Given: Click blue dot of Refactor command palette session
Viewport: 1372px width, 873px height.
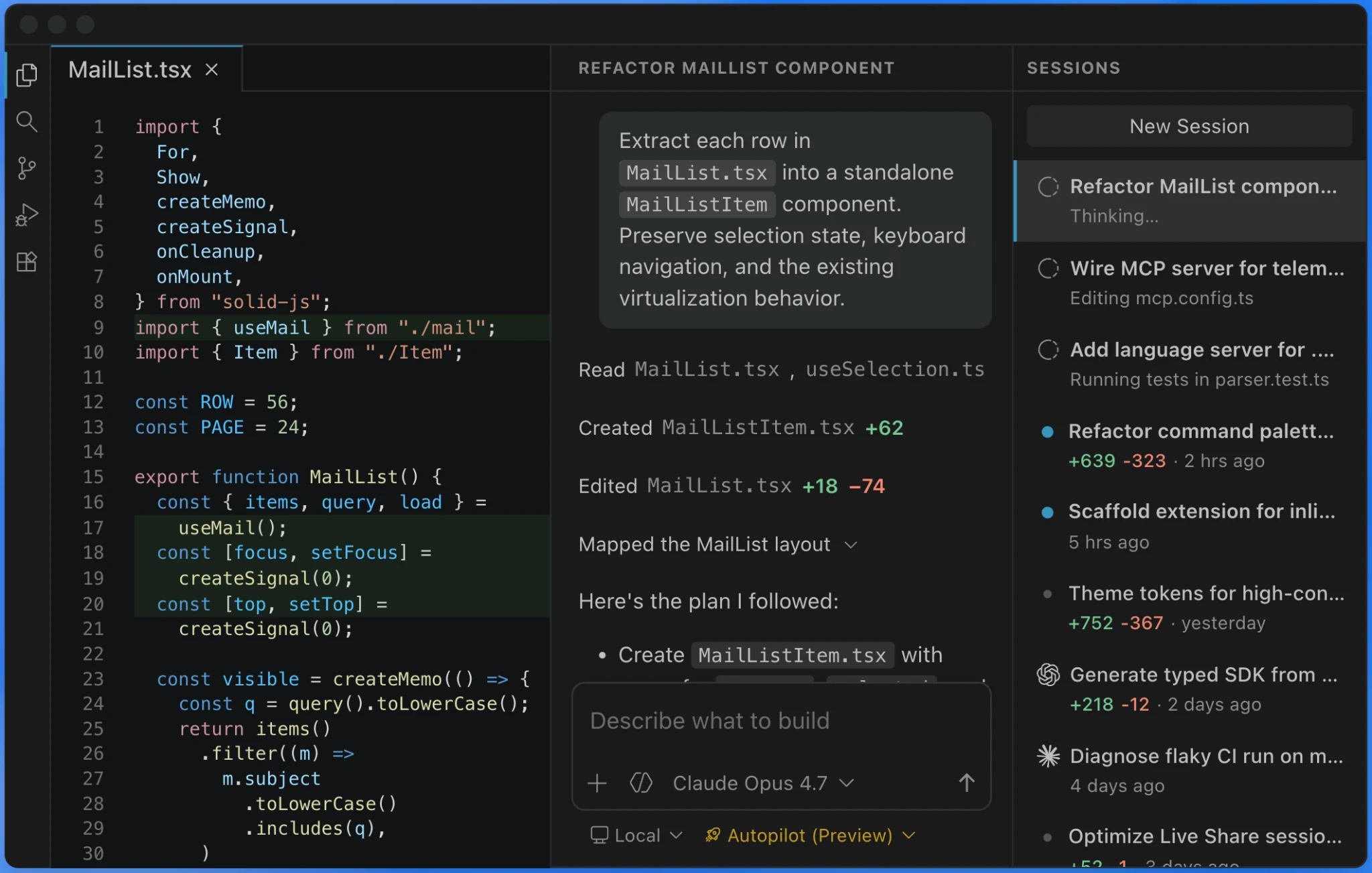Looking at the screenshot, I should coord(1048,432).
